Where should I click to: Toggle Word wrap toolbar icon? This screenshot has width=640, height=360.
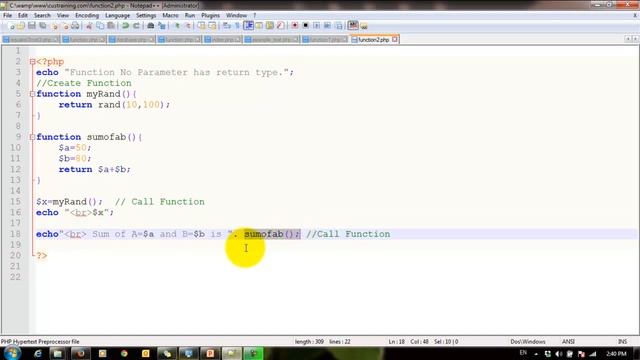(227, 26)
